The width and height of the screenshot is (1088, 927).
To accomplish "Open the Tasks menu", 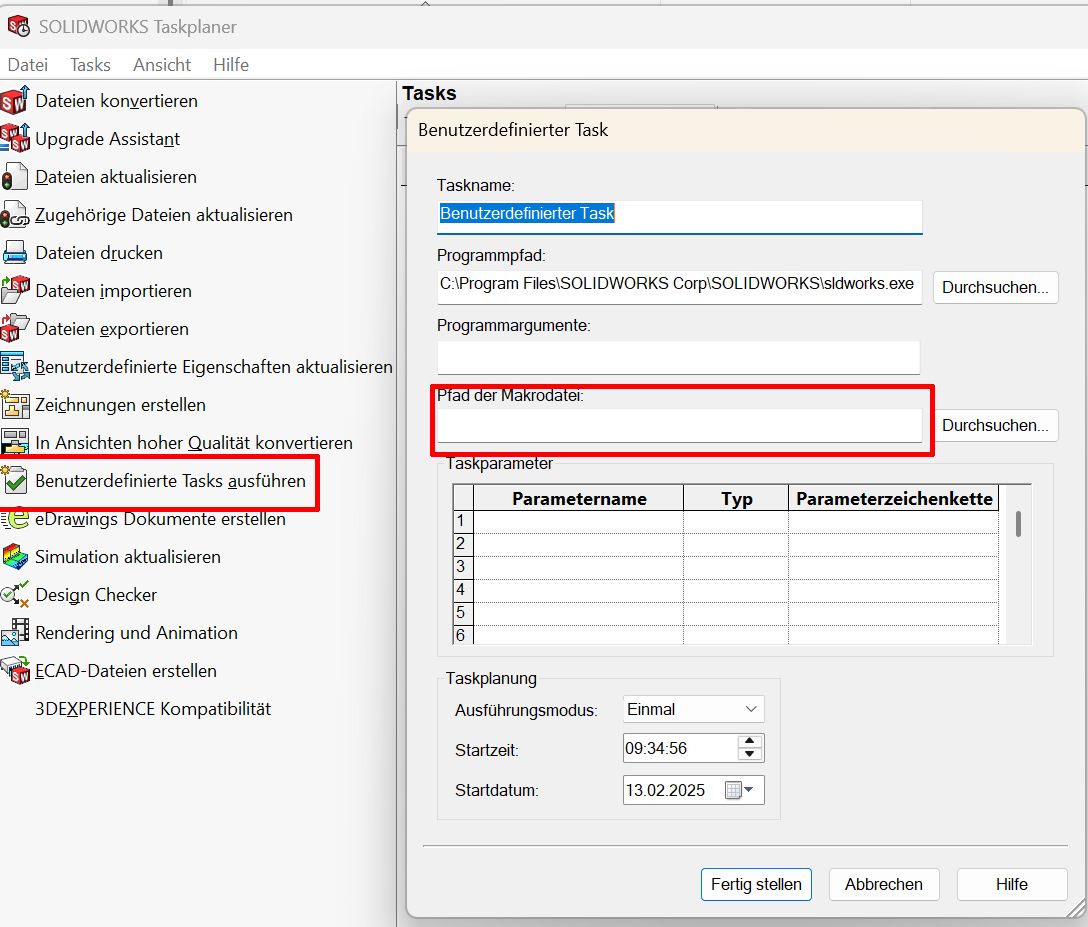I will click(90, 65).
